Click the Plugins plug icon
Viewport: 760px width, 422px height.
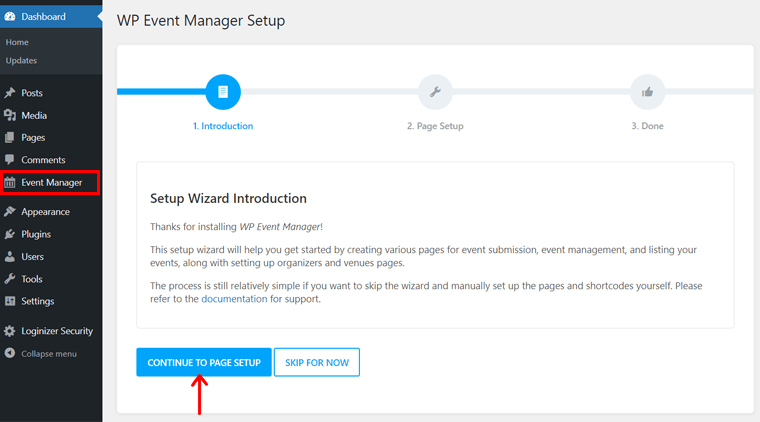pyautogui.click(x=10, y=234)
